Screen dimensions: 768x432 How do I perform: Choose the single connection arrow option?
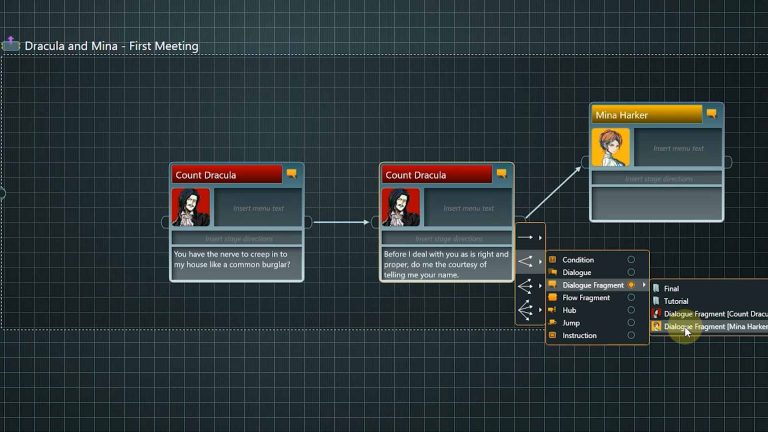click(x=525, y=237)
